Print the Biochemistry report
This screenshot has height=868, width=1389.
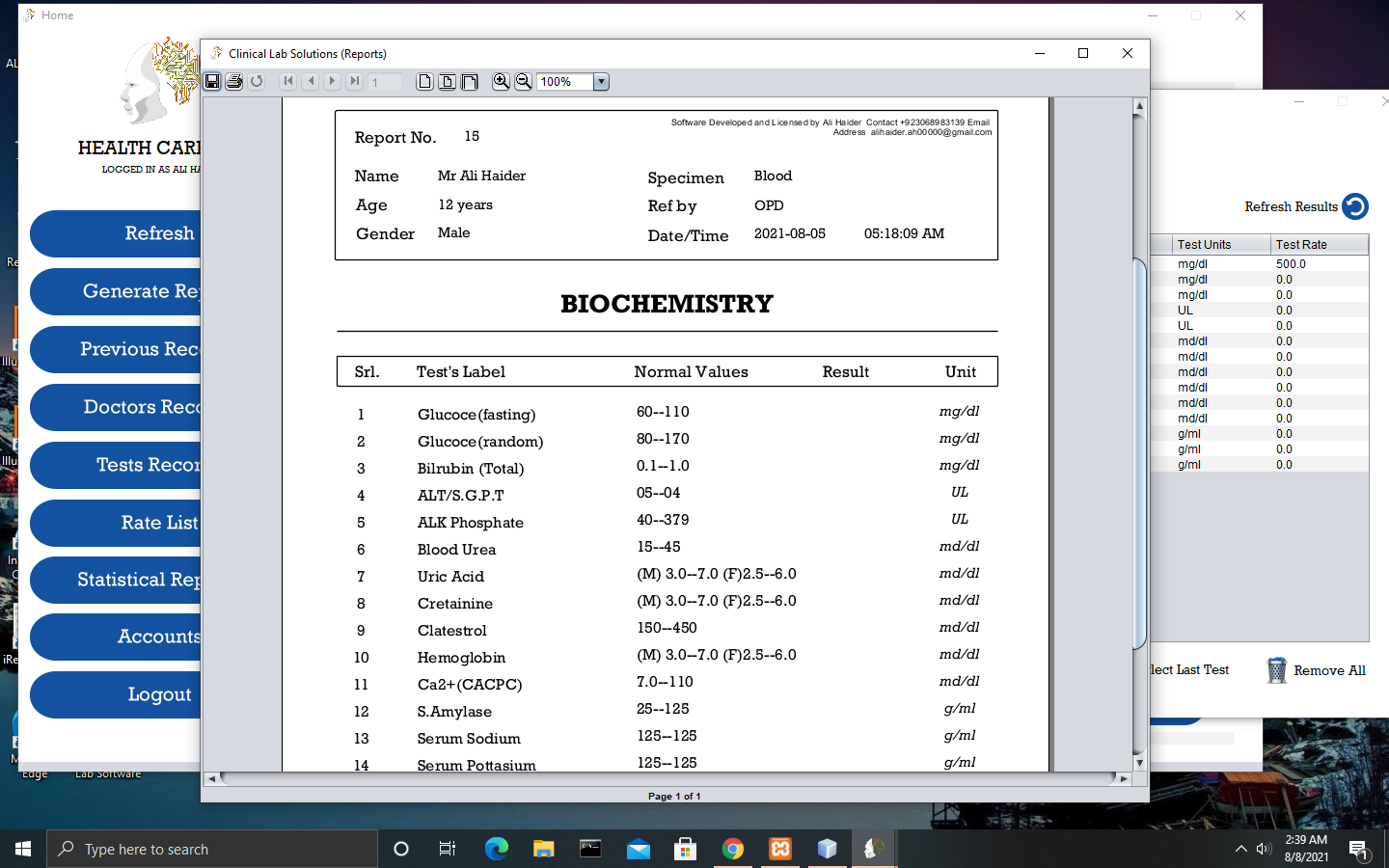tap(234, 81)
